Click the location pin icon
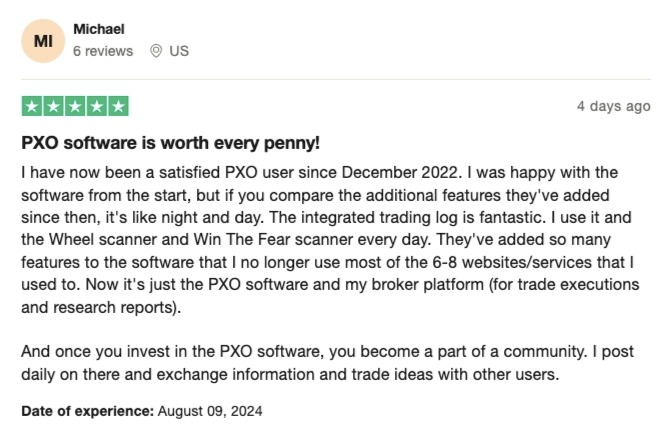Image resolution: width=672 pixels, height=435 pixels. point(156,51)
